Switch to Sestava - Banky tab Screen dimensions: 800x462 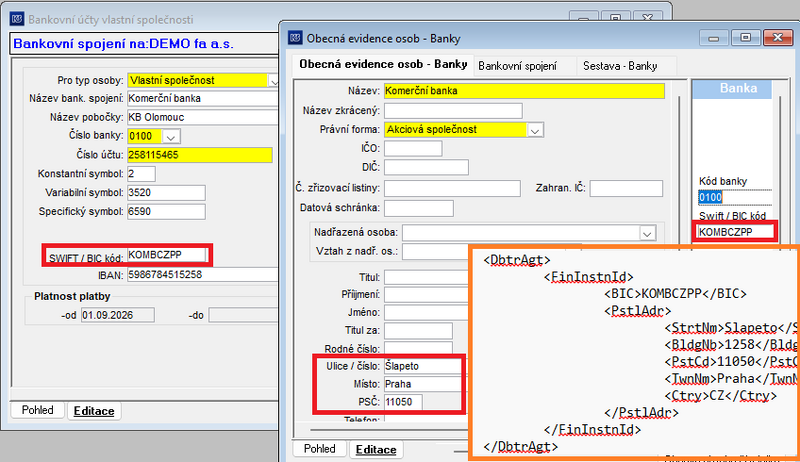(620, 66)
